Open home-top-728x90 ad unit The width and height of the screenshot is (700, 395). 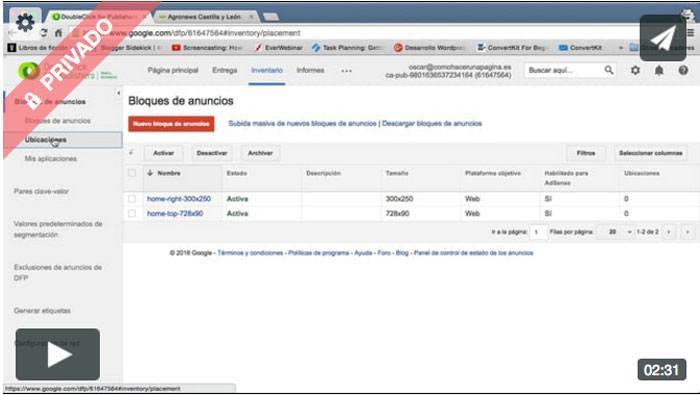pos(175,213)
